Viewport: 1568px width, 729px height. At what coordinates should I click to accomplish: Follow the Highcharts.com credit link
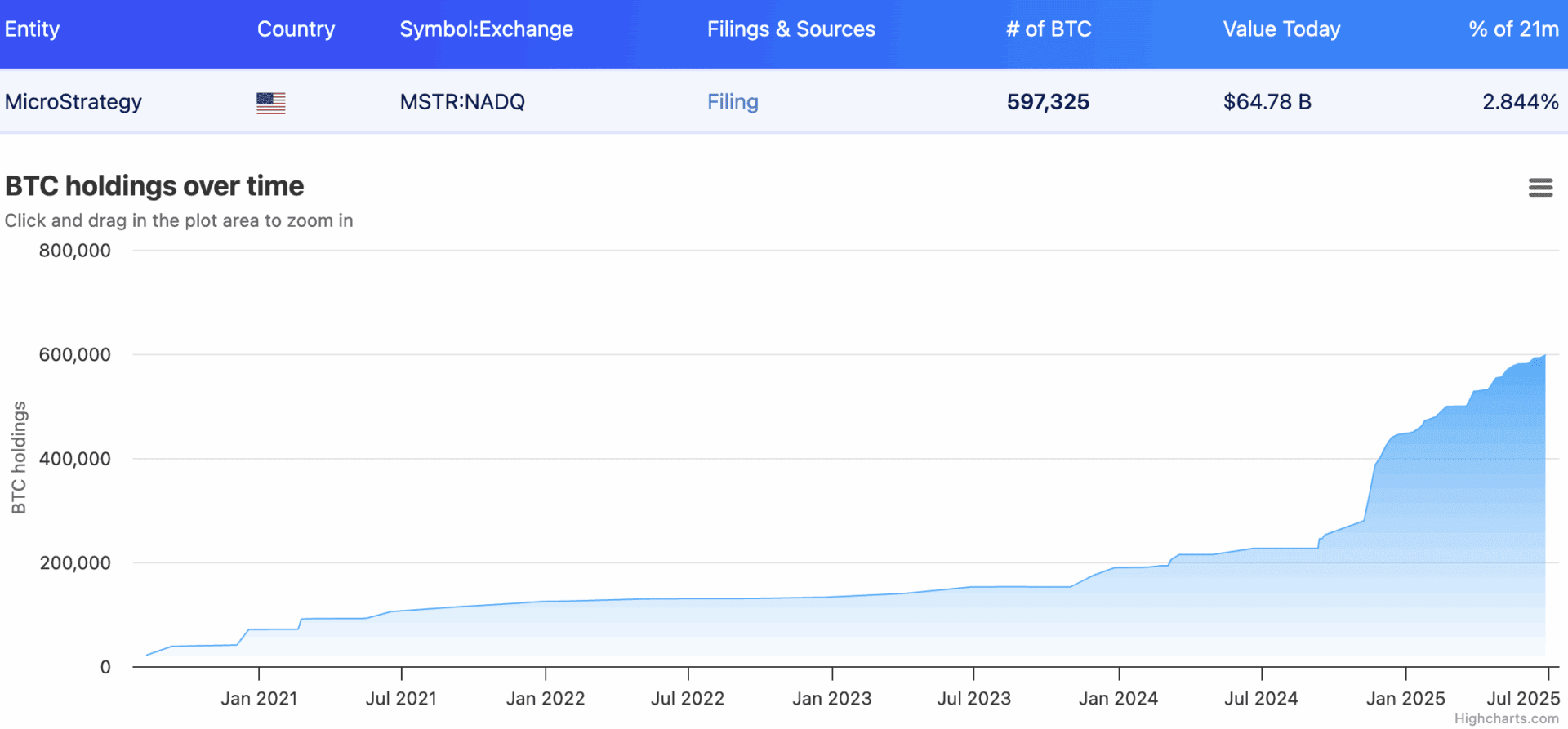[1506, 718]
